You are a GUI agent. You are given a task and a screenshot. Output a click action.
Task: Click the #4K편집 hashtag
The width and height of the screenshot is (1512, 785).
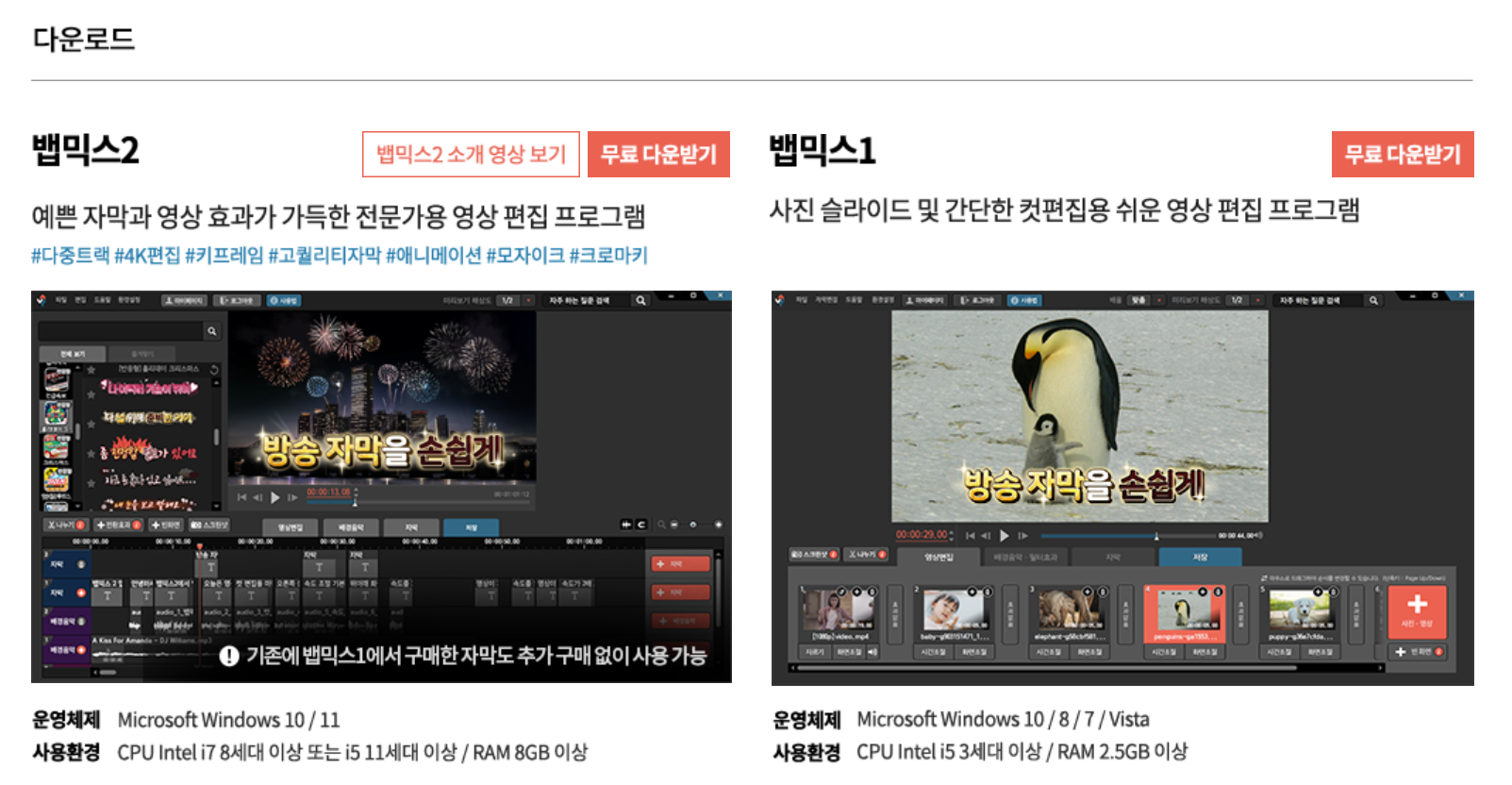(x=146, y=256)
